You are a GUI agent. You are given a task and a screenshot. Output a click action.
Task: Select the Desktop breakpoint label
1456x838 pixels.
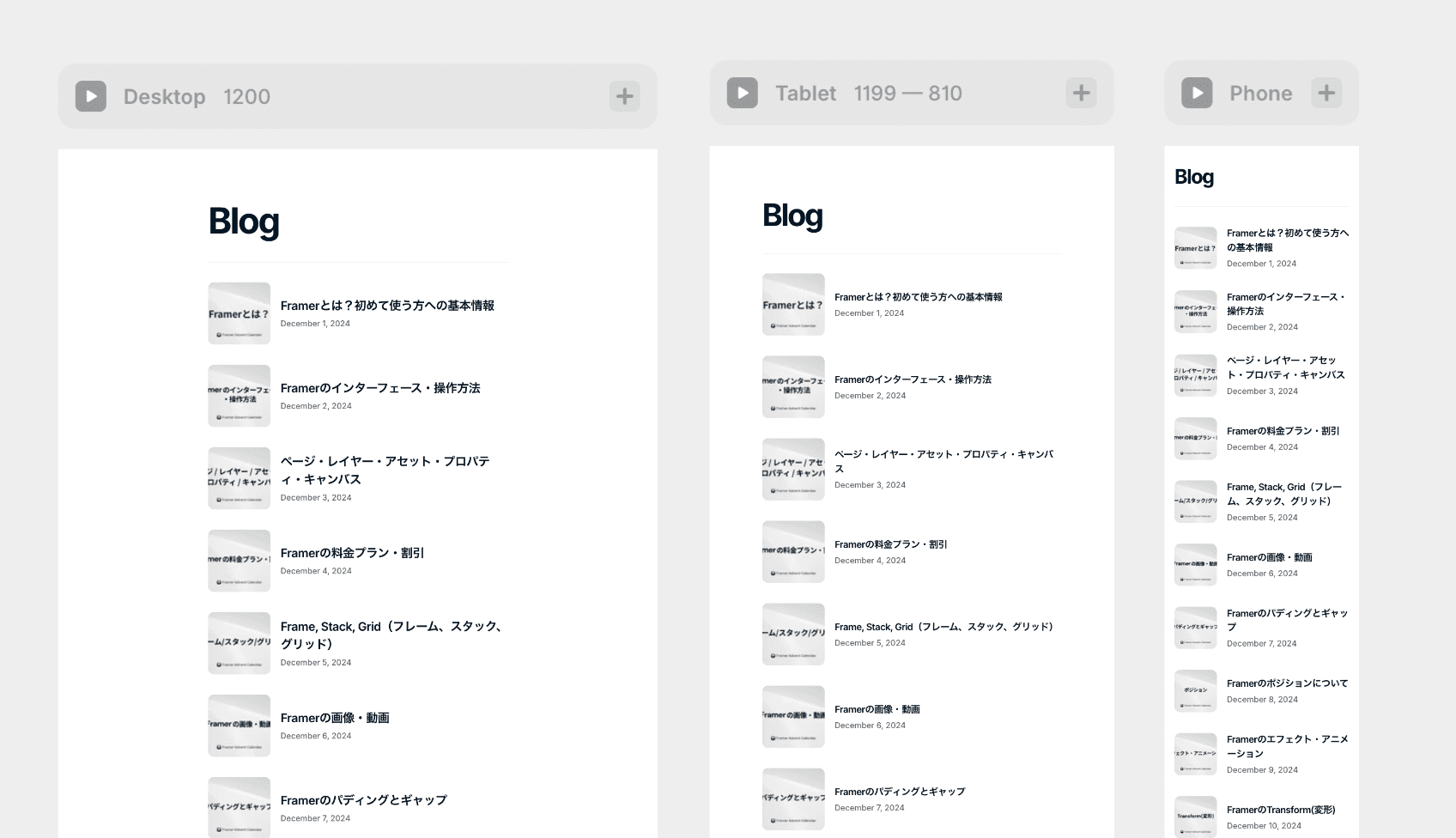tap(165, 97)
